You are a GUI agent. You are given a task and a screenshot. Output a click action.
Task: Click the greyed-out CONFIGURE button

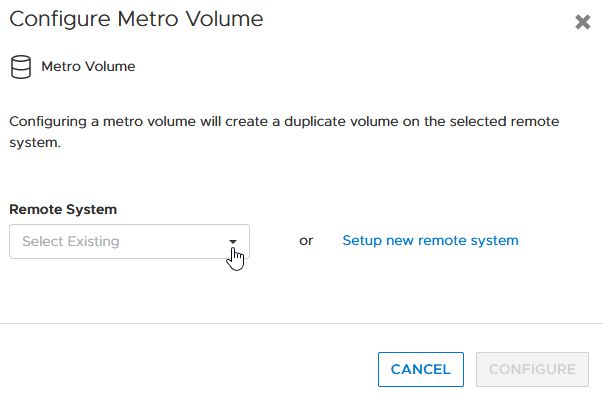[532, 369]
